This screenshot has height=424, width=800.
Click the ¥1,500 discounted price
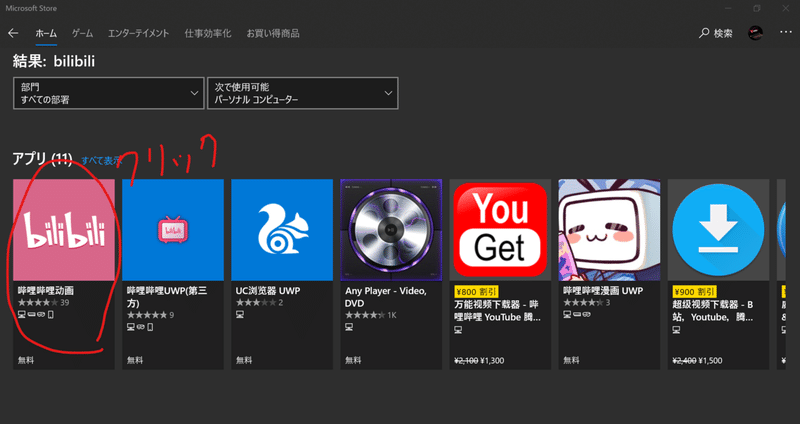(711, 361)
